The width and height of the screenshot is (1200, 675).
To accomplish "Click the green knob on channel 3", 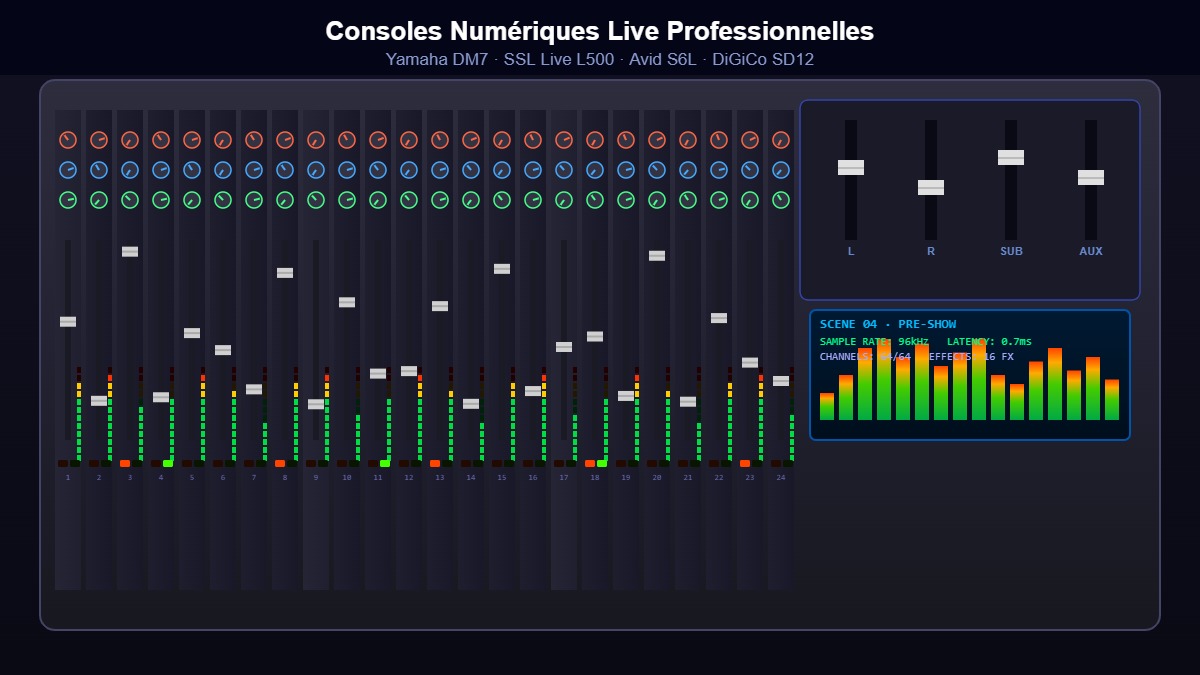I will pyautogui.click(x=129, y=199).
